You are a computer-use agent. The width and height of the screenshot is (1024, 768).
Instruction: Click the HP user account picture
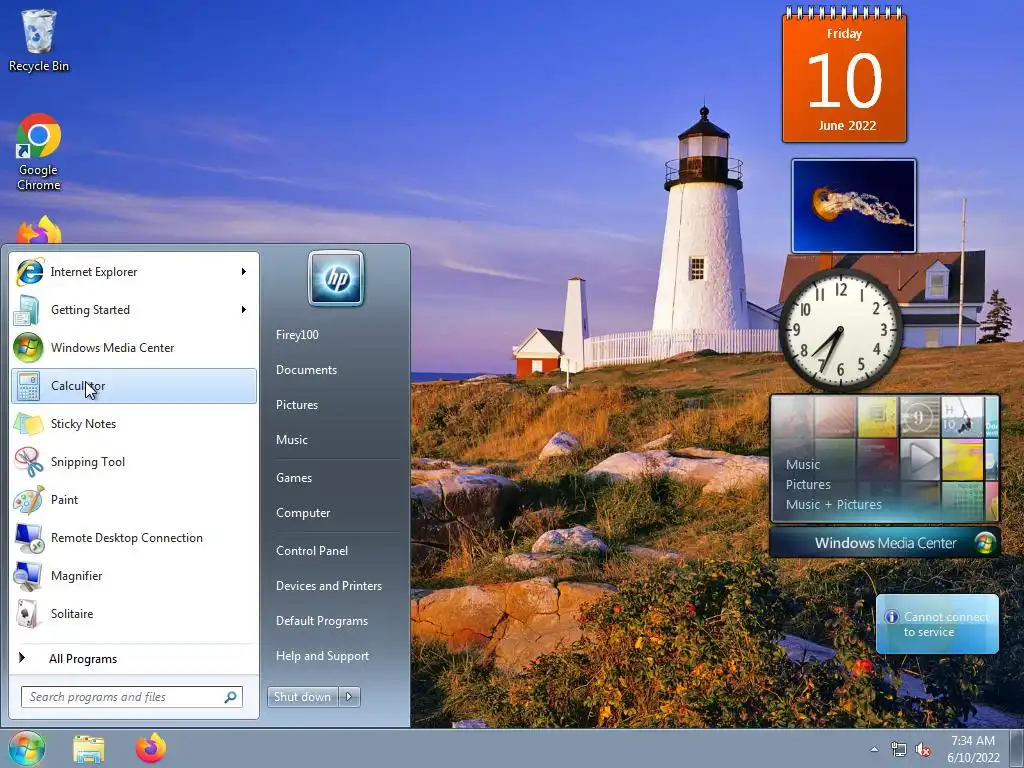pyautogui.click(x=336, y=279)
